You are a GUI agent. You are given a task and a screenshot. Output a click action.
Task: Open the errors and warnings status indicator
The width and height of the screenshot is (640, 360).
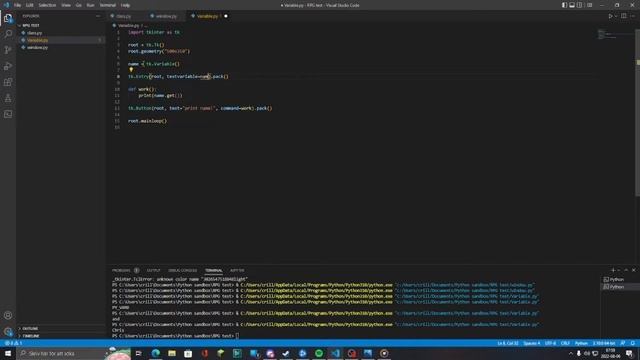coord(13,343)
